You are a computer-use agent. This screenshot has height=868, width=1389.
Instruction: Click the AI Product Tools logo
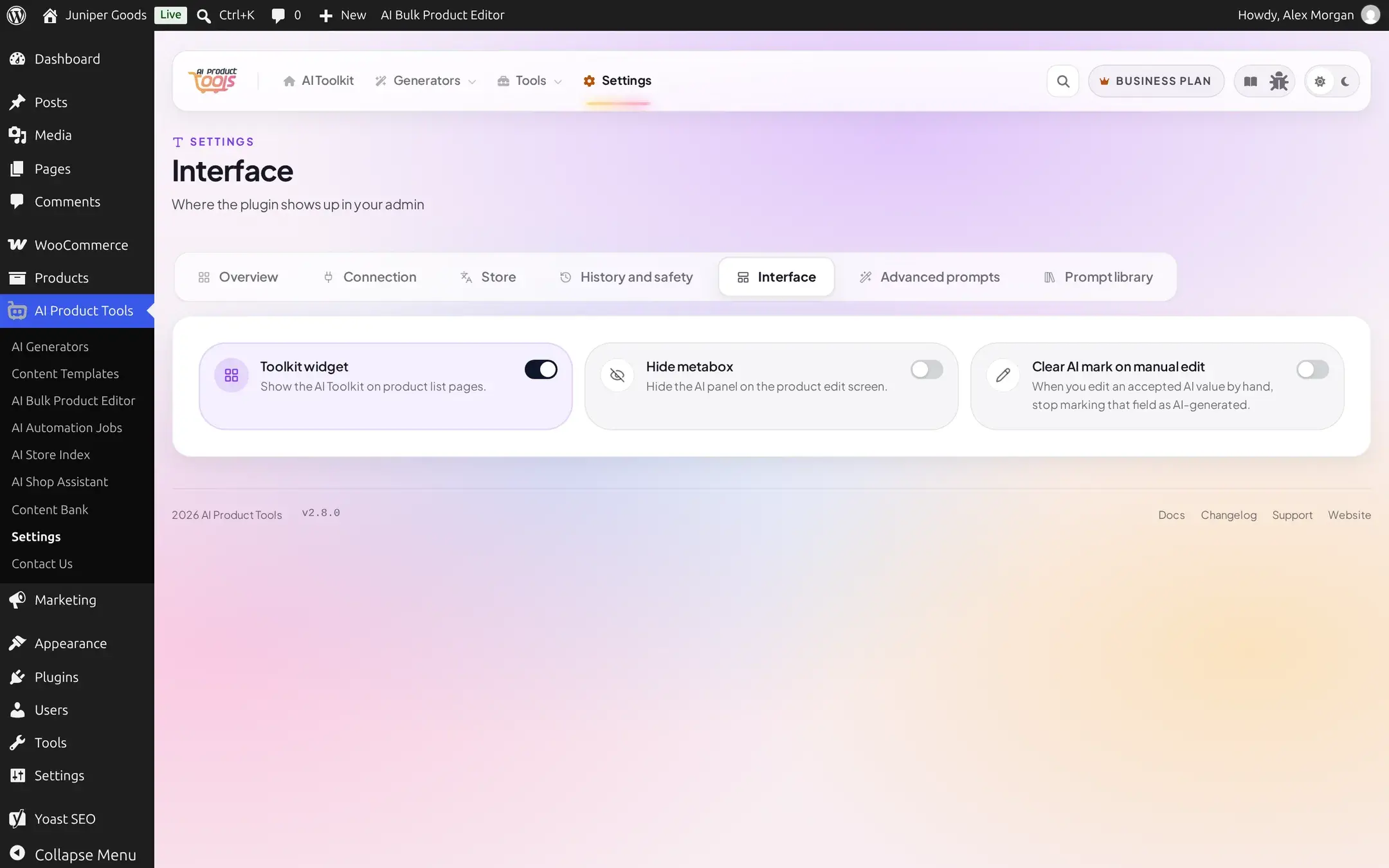(x=213, y=81)
